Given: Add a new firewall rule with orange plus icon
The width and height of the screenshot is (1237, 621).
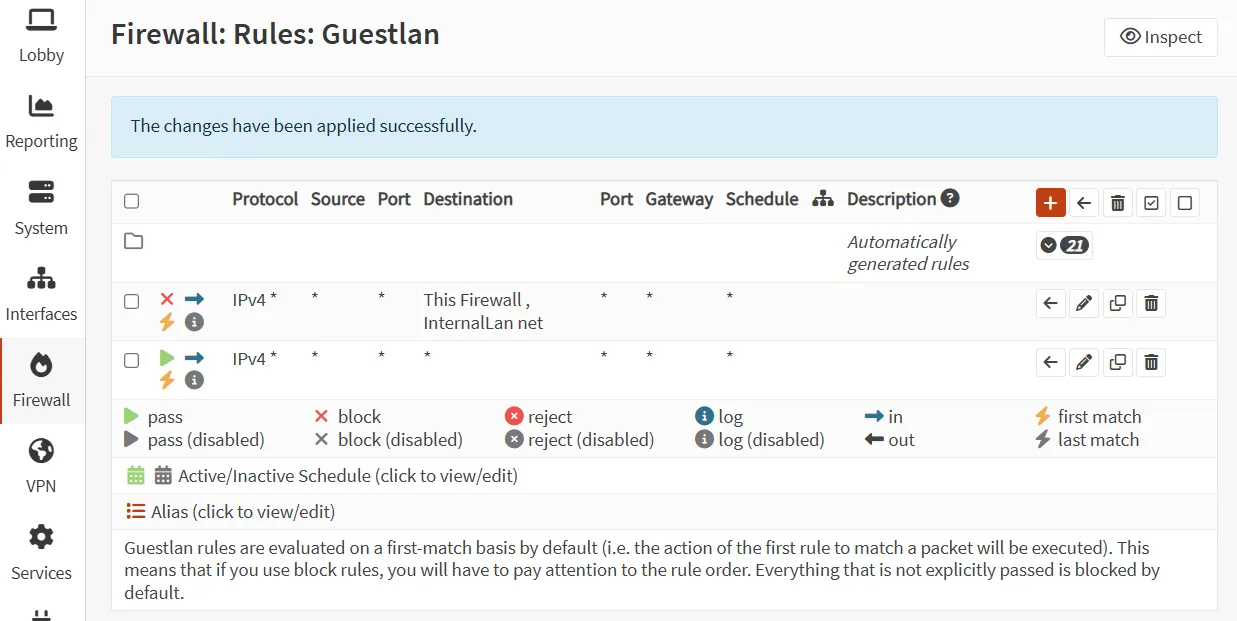Looking at the screenshot, I should pos(1050,202).
